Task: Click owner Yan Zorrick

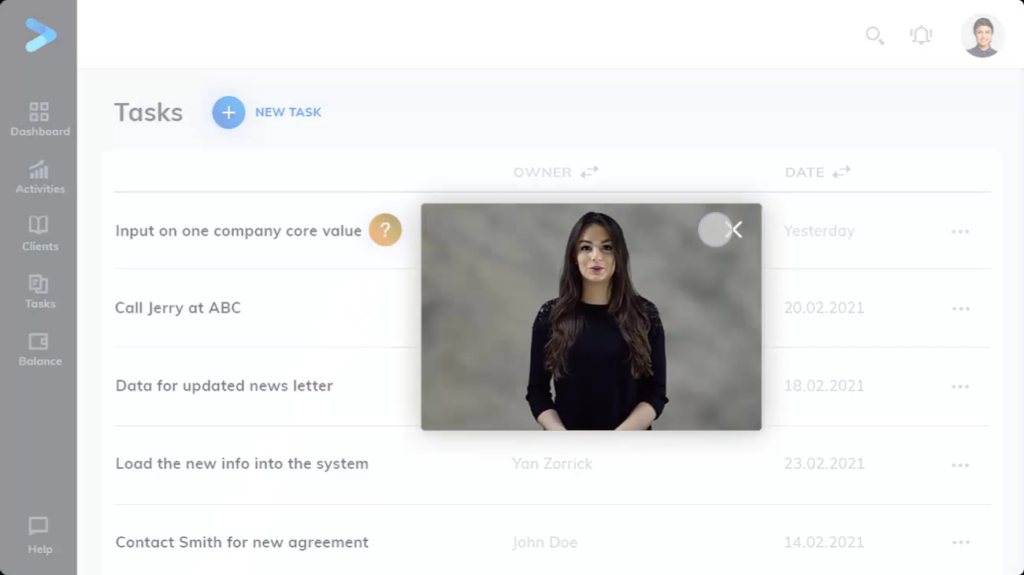Action: tap(552, 464)
